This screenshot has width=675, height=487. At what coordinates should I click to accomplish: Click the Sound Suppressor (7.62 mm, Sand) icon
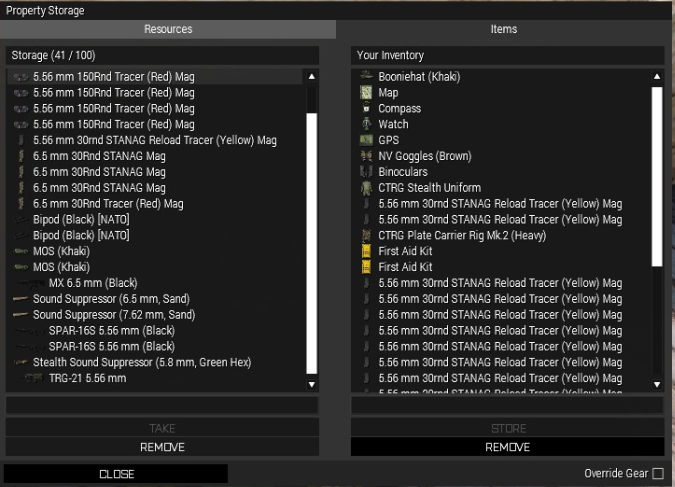tap(21, 314)
